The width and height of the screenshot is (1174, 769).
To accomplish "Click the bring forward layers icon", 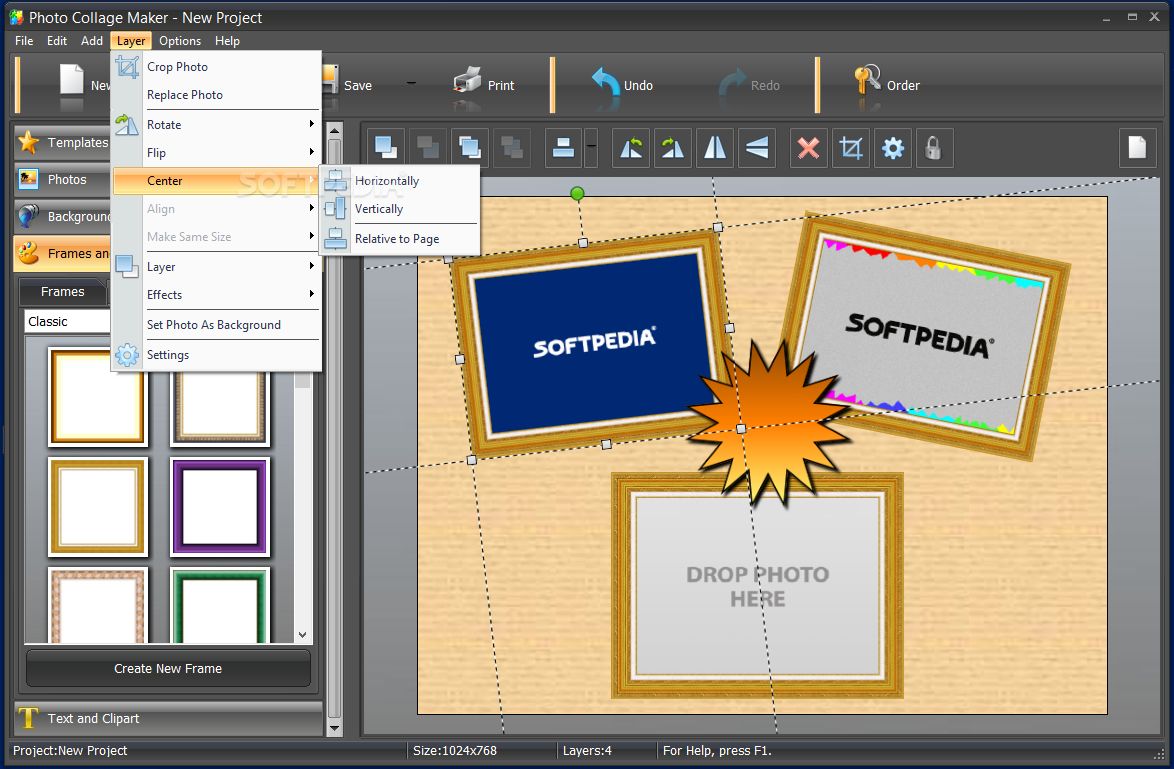I will click(x=470, y=148).
